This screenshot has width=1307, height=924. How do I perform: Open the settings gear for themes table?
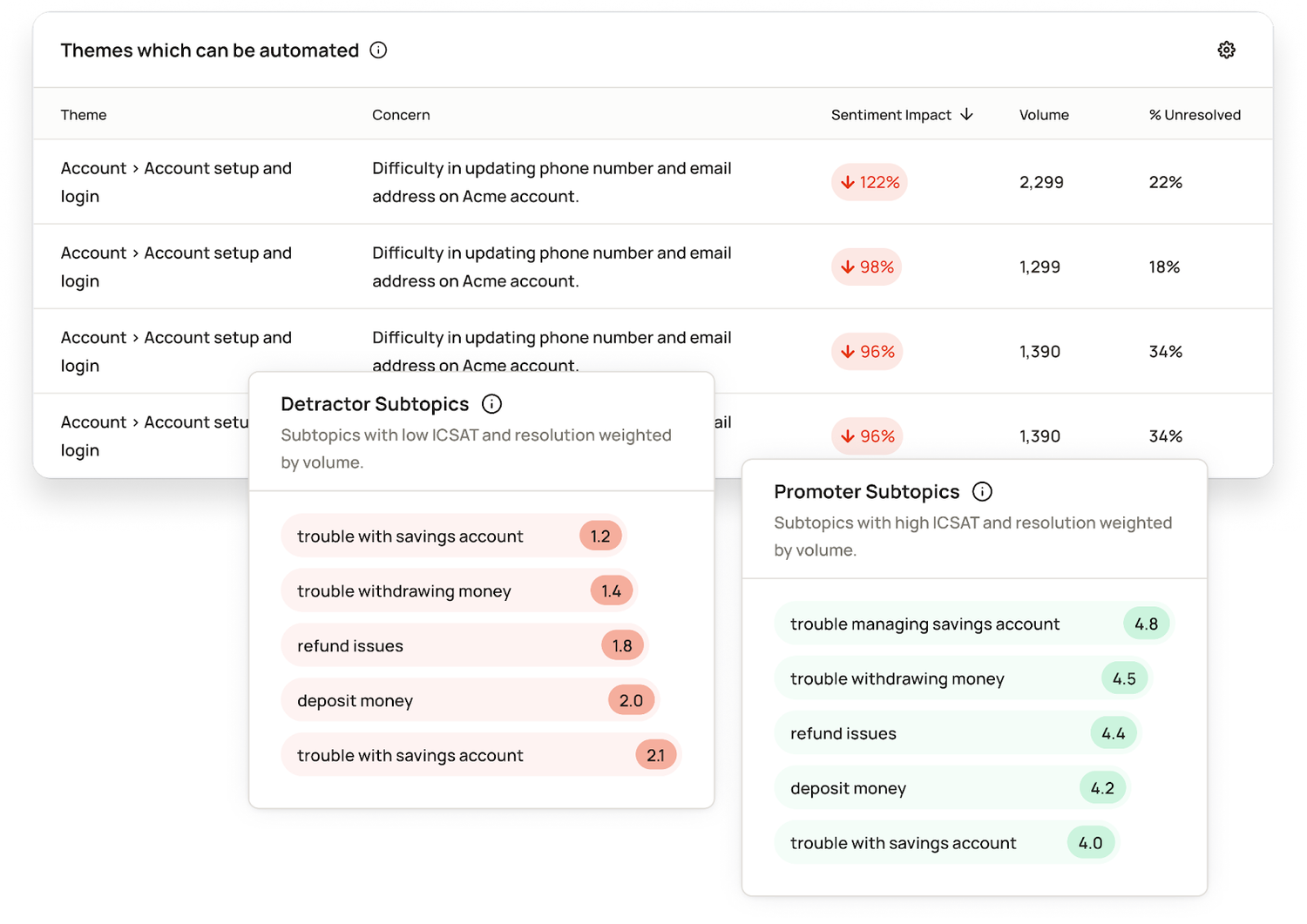pos(1226,50)
